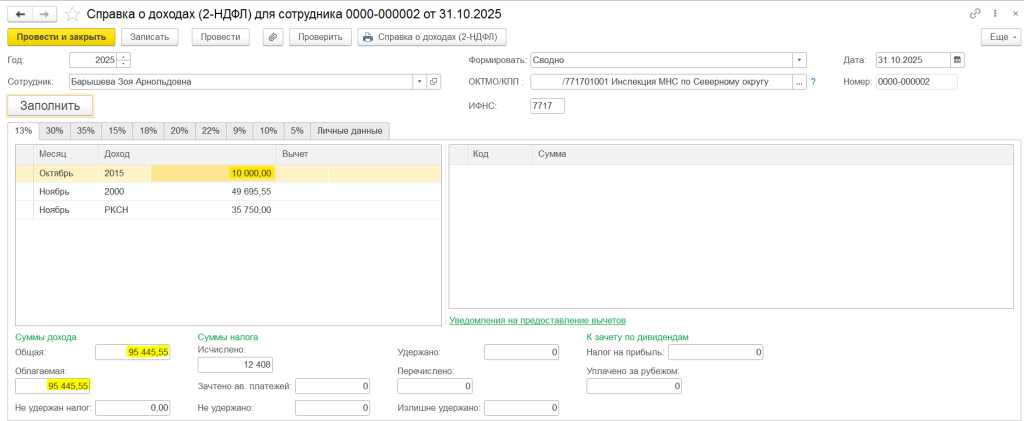The width and height of the screenshot is (1024, 421).
Task: Expand the Формировать dropdown list
Action: [799, 60]
